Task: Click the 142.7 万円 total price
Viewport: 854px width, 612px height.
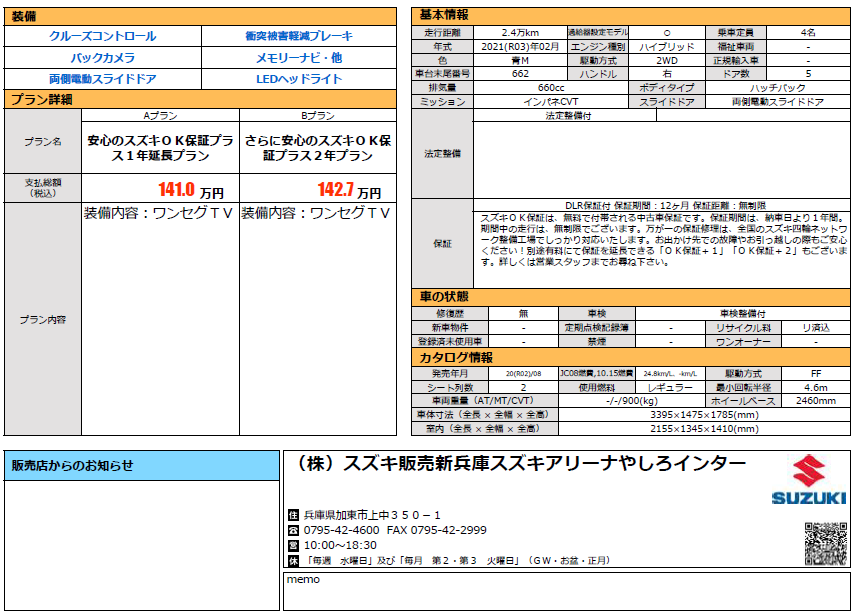Action: (x=349, y=190)
